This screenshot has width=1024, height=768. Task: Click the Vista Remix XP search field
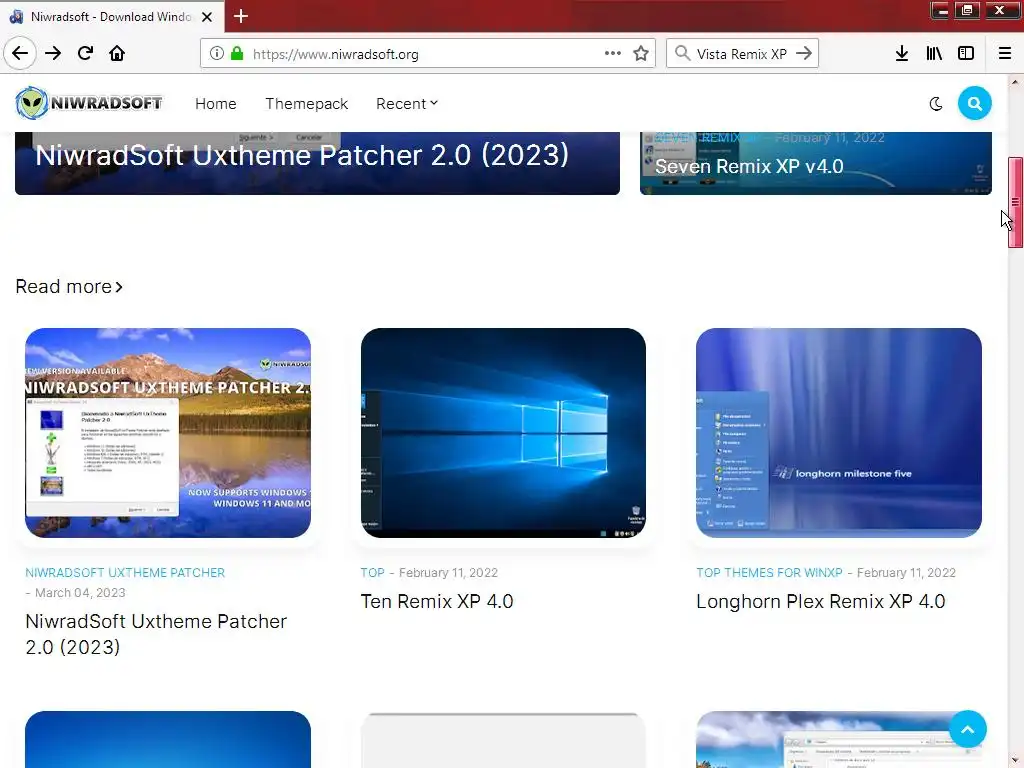(742, 54)
